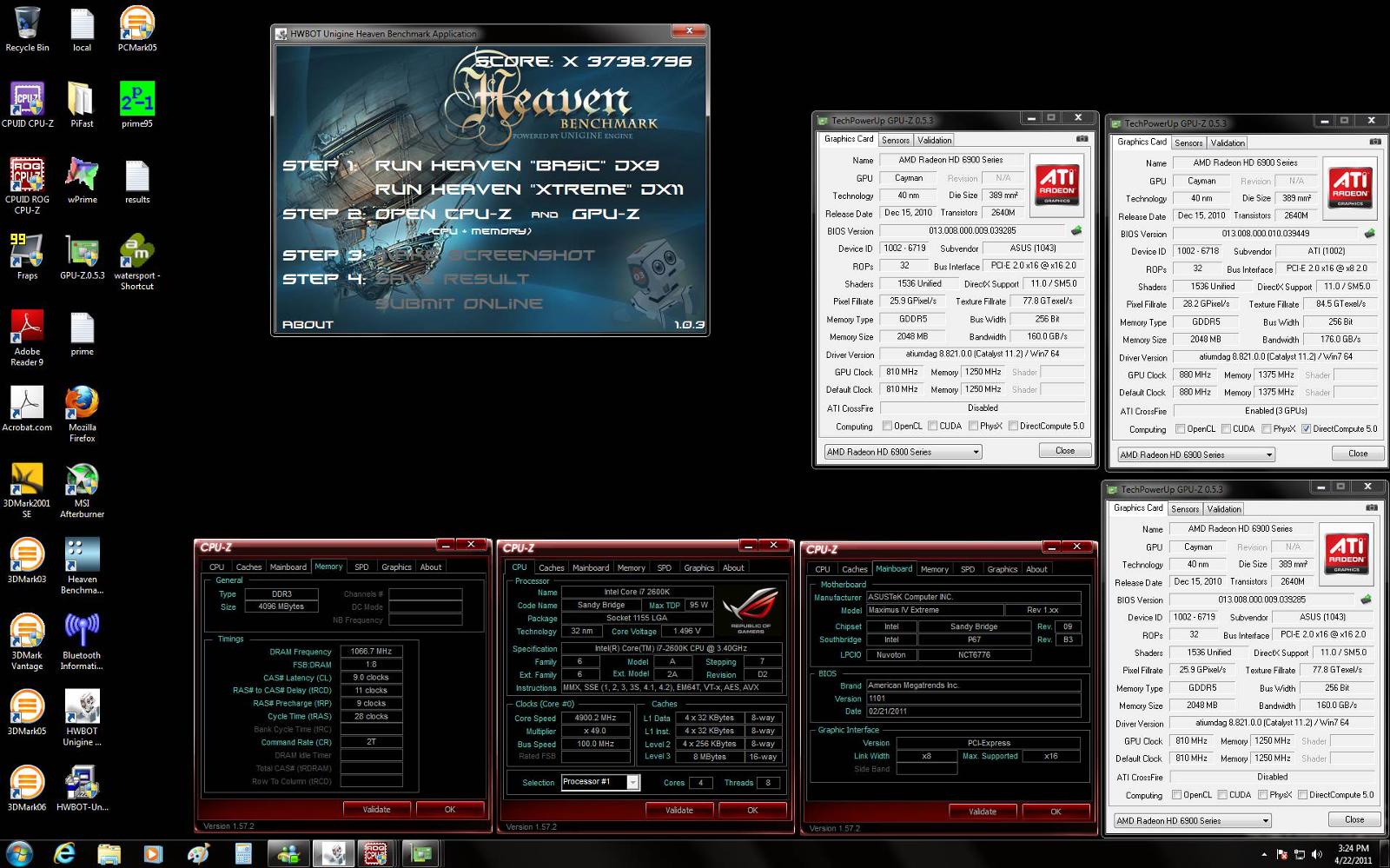The height and width of the screenshot is (868, 1390).
Task: Open 3DMark06 desktop icon
Action: 27,788
